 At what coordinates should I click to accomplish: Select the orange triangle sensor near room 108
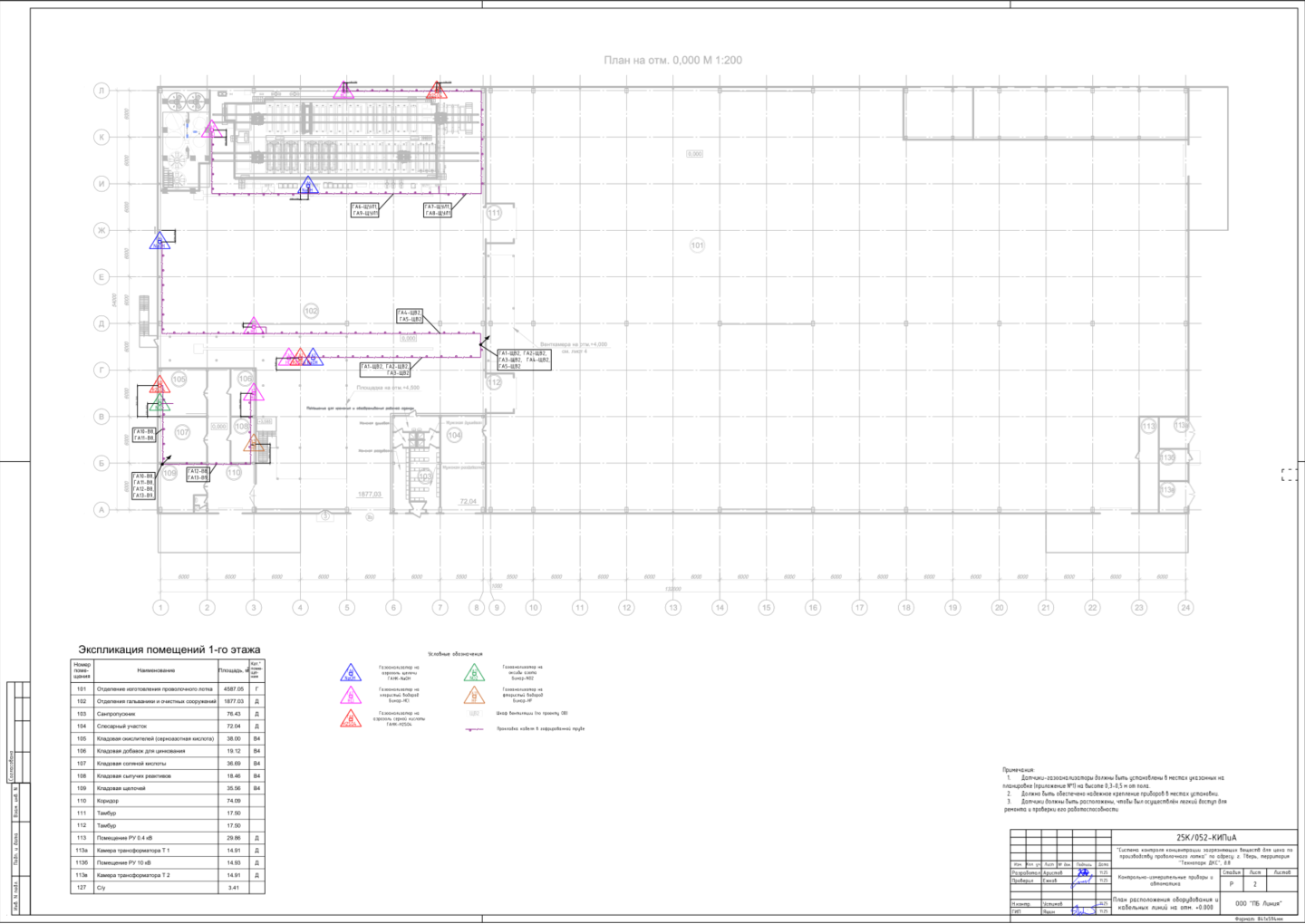(256, 443)
